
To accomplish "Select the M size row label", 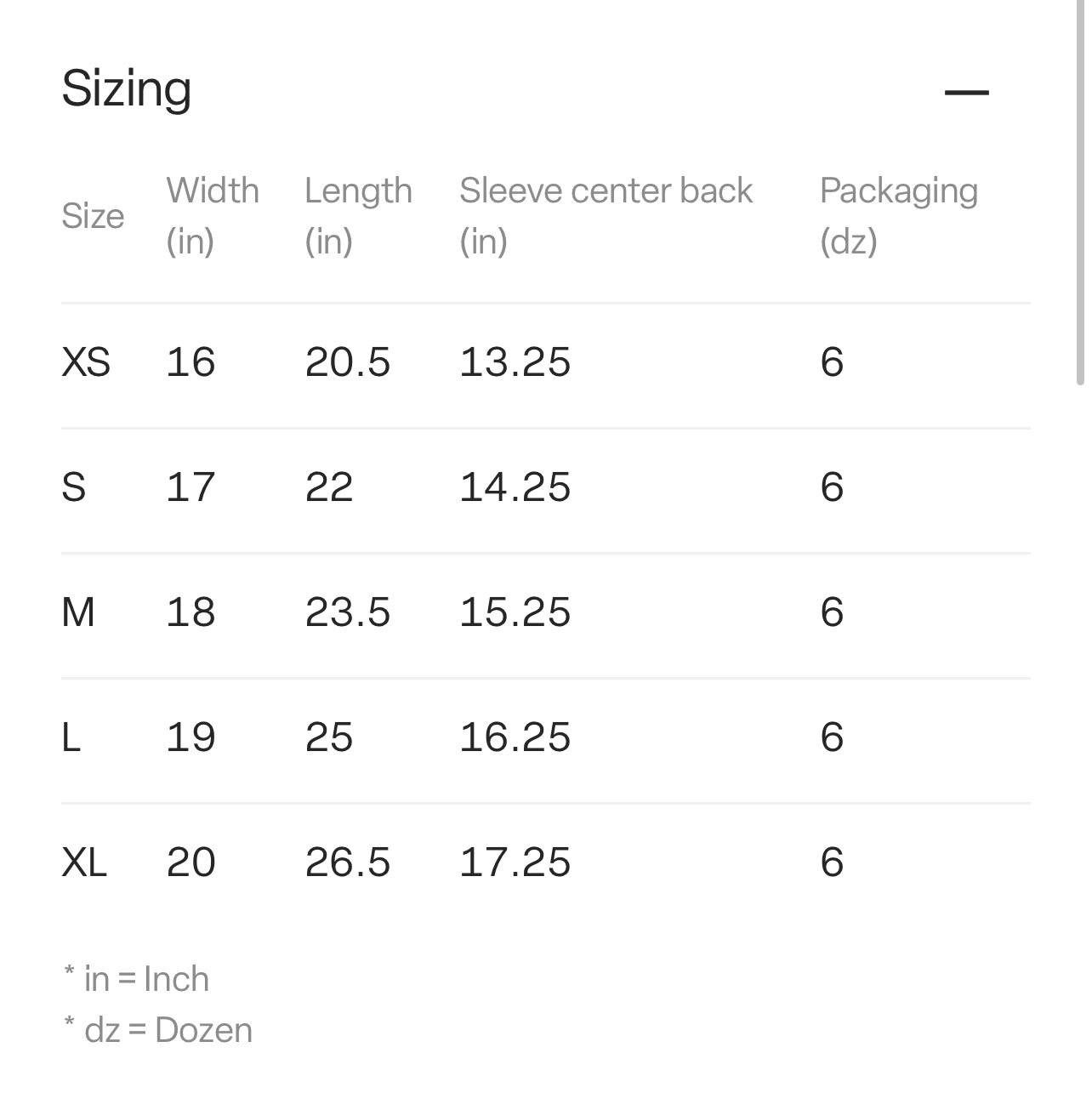I will tap(78, 612).
